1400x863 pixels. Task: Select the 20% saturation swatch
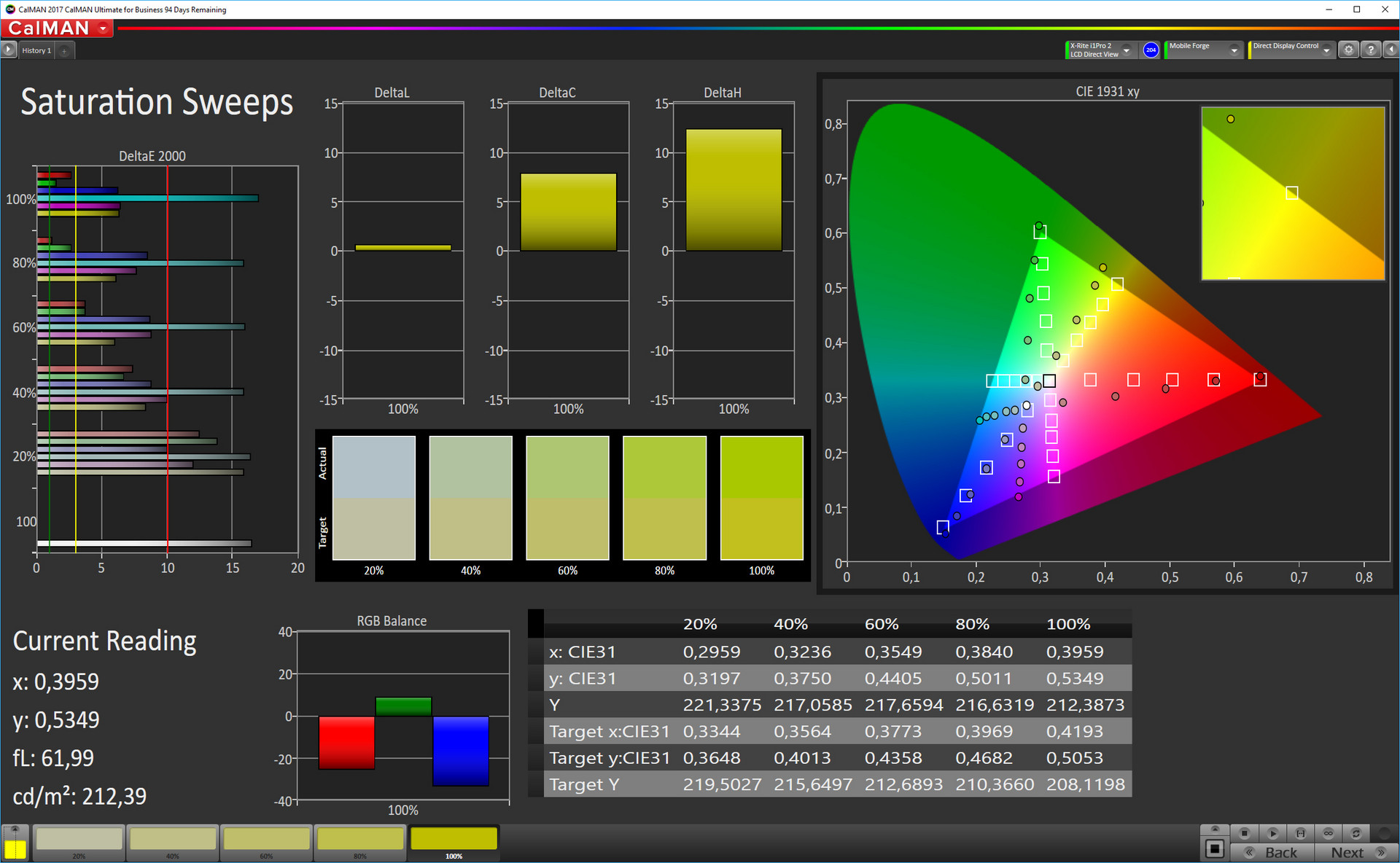79,840
